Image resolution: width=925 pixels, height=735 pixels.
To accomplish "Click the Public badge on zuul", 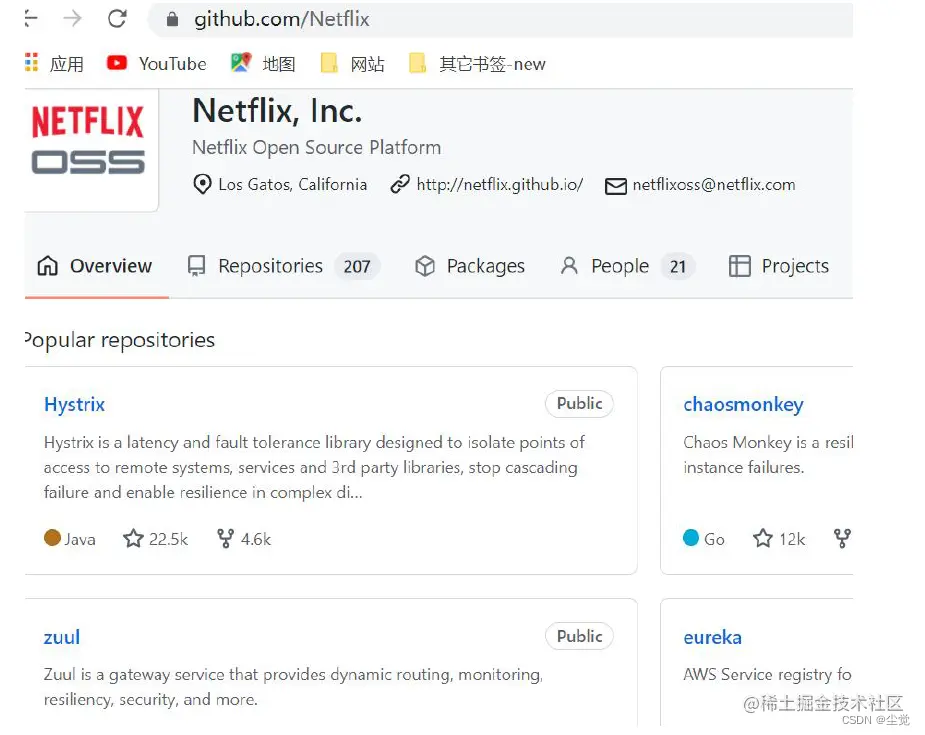I will [x=579, y=636].
